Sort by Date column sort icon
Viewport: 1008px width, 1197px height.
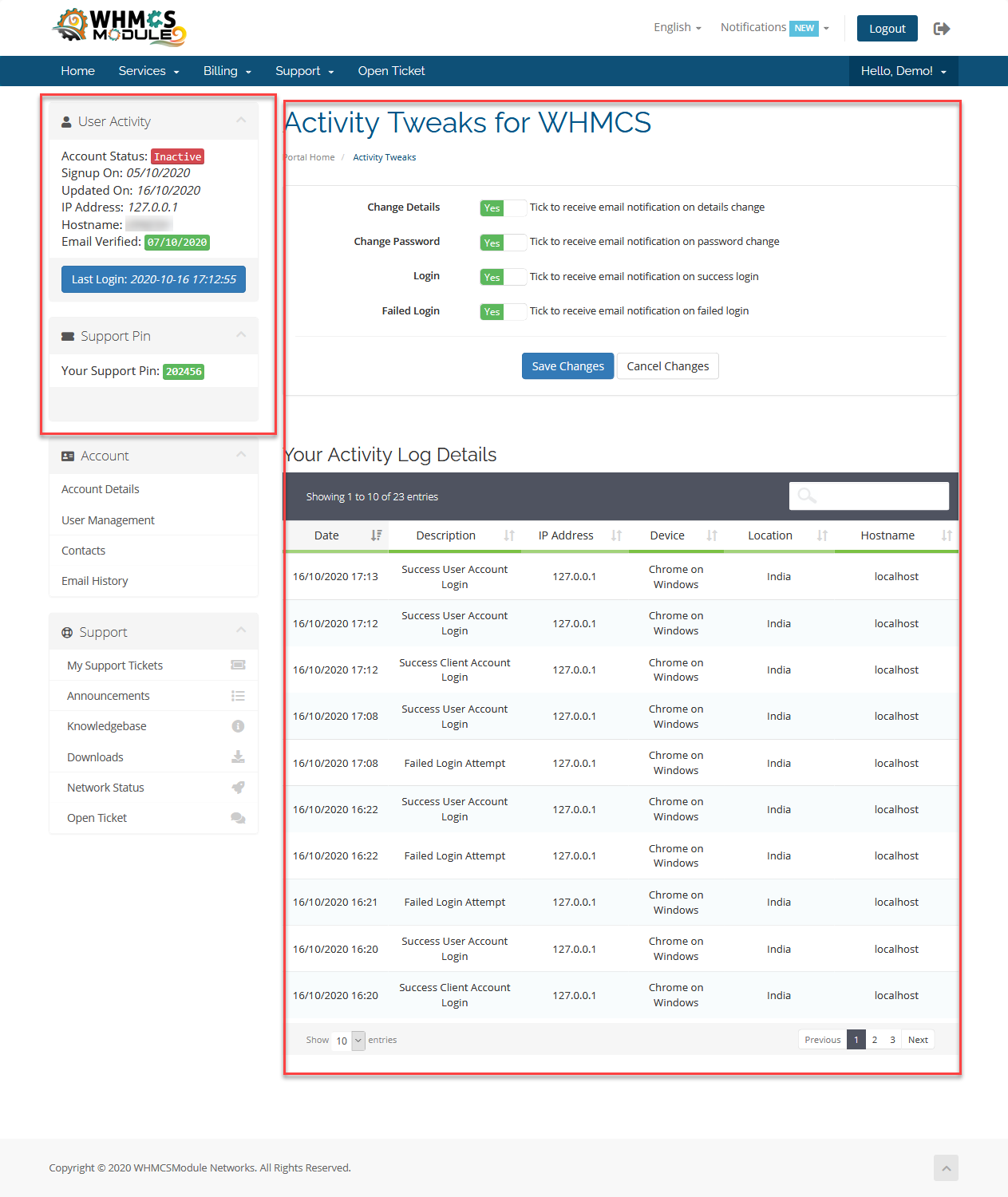[x=377, y=535]
